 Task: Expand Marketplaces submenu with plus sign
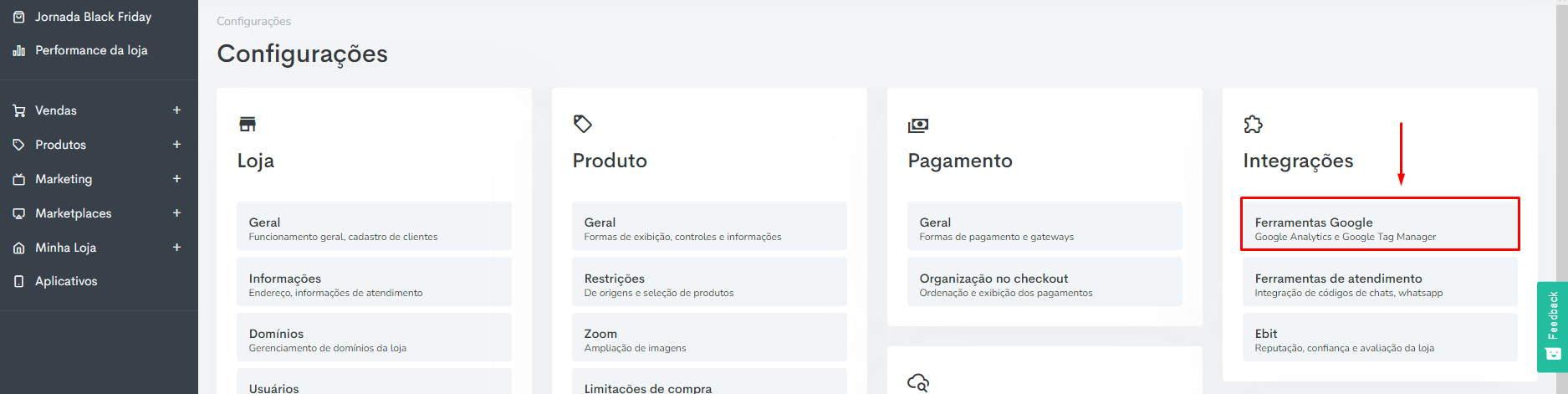[x=176, y=213]
